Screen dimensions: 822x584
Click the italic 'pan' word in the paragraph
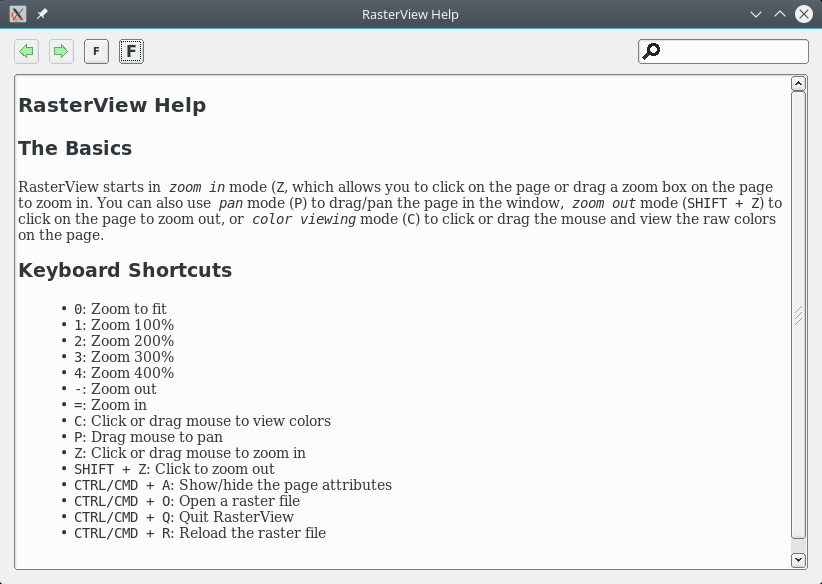coord(231,203)
